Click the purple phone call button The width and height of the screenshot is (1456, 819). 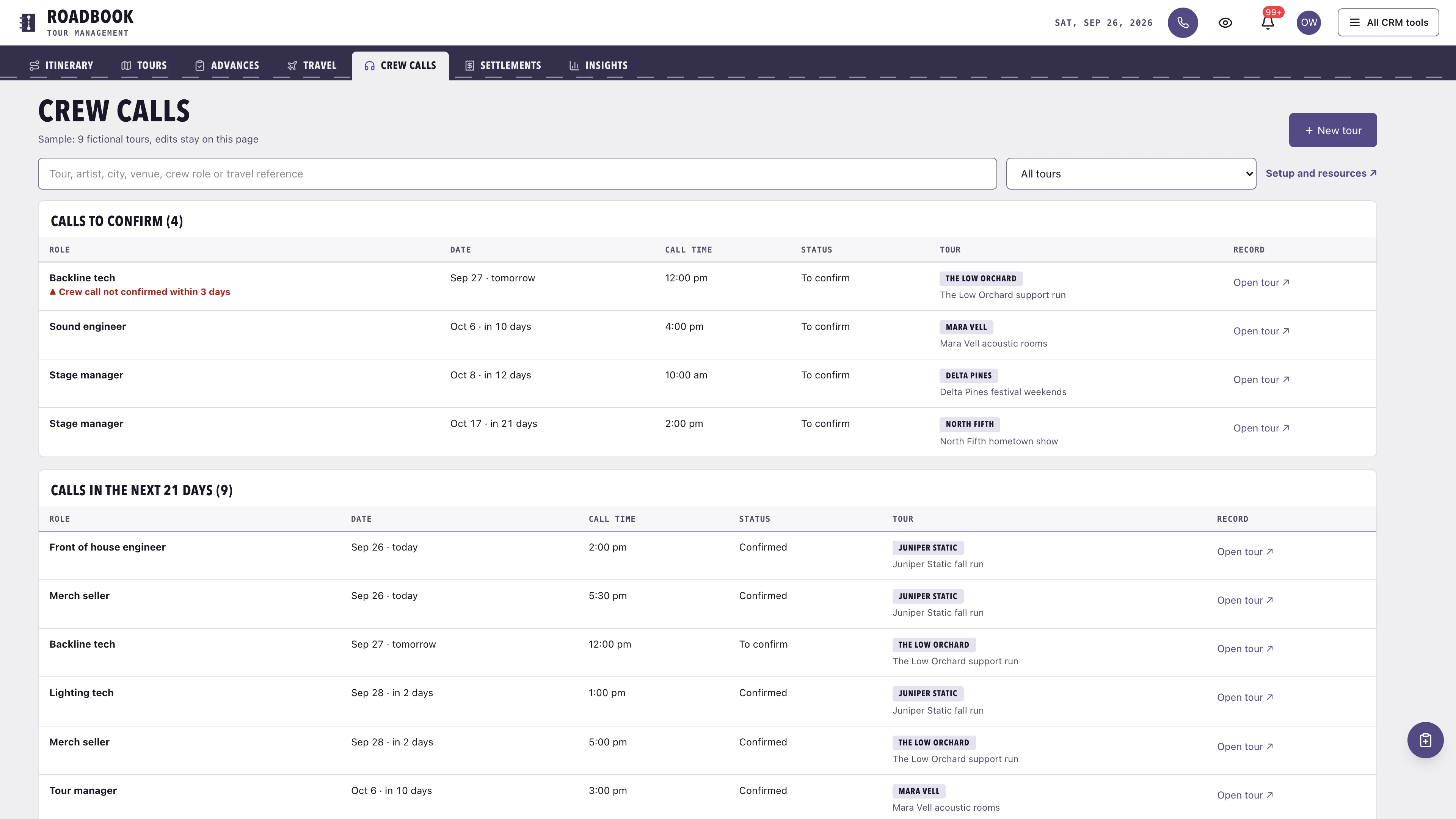[x=1183, y=23]
